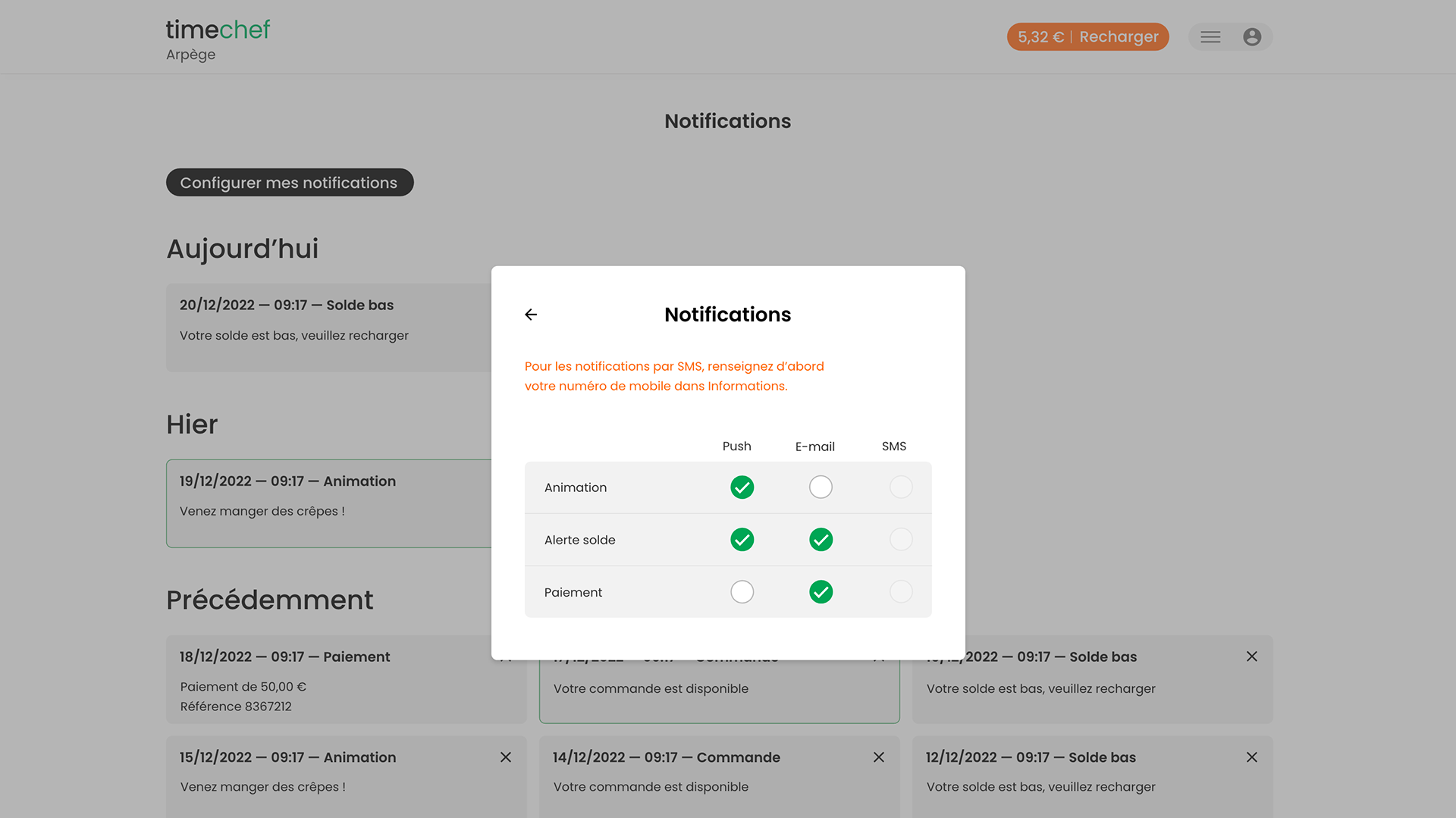
Task: Disable Push for Animation notifications
Action: (742, 487)
